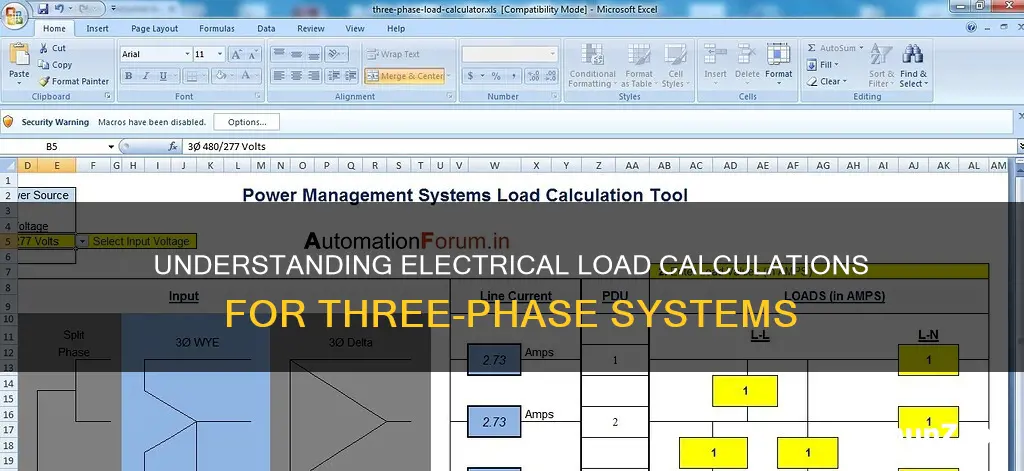Toggle Wrap Text
This screenshot has width=1024, height=471.
click(x=393, y=54)
